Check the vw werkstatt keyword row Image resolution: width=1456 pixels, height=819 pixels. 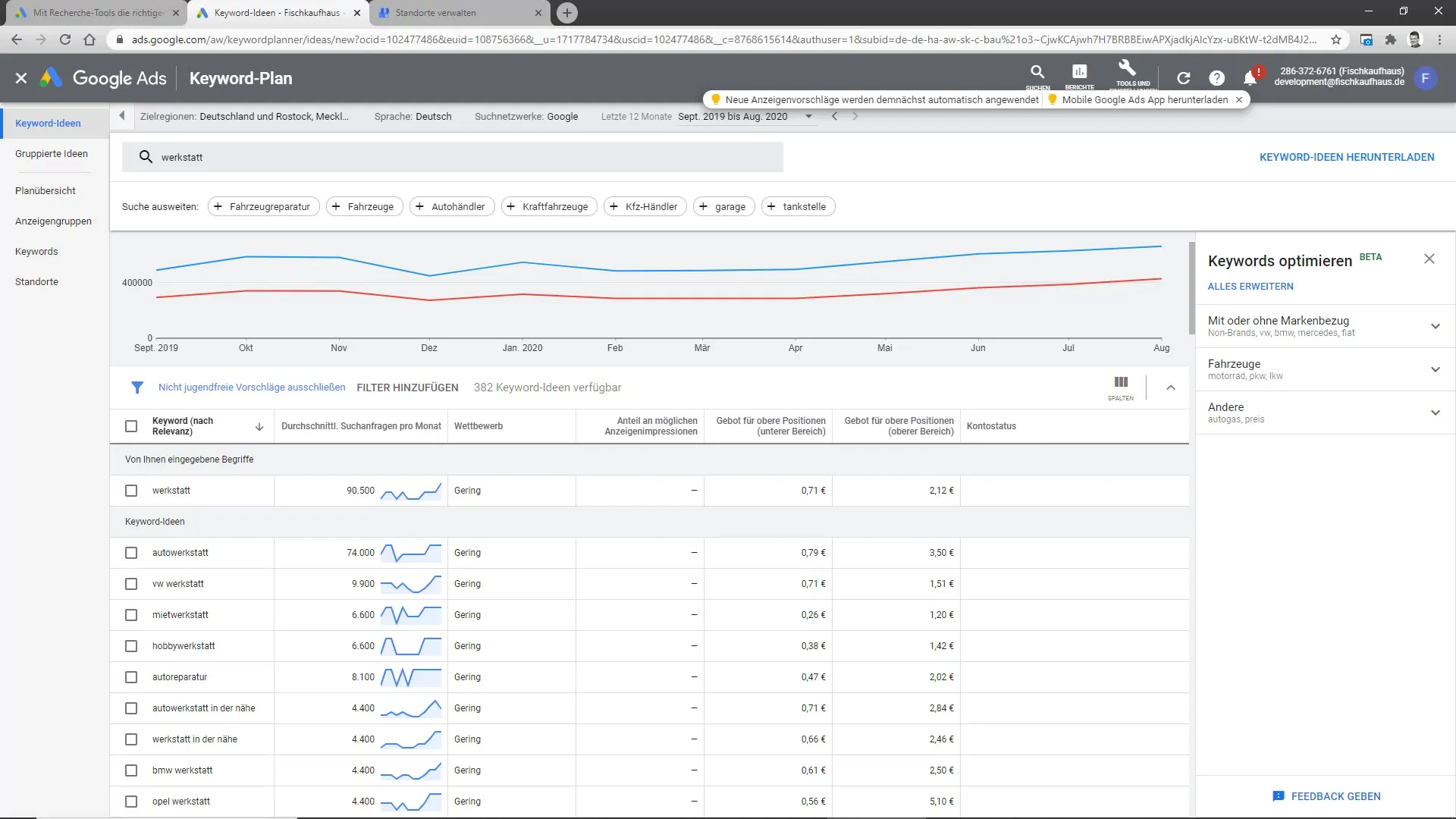pyautogui.click(x=131, y=584)
